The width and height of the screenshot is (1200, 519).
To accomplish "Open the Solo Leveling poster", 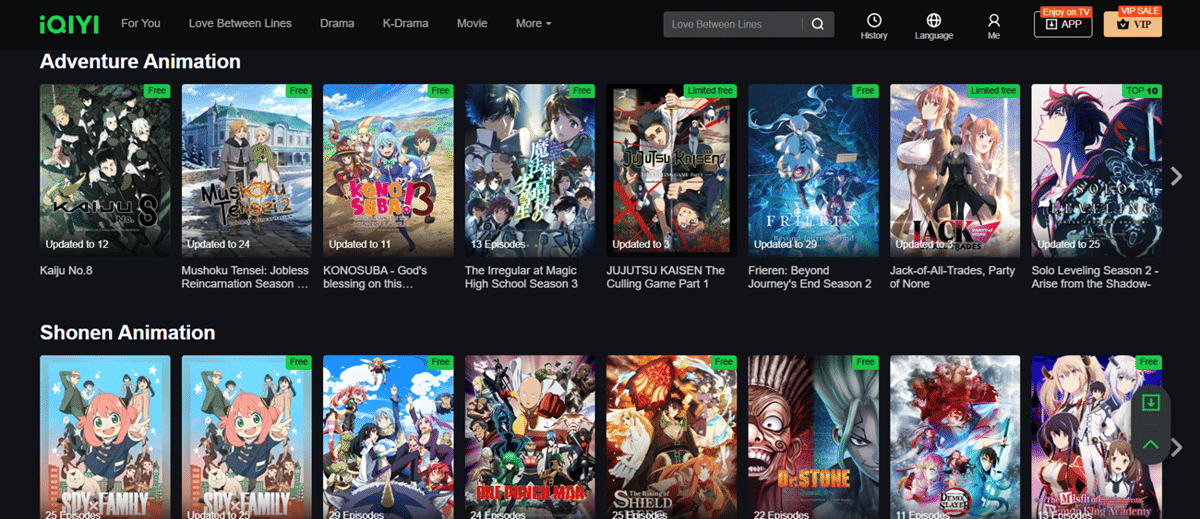I will (x=1096, y=170).
